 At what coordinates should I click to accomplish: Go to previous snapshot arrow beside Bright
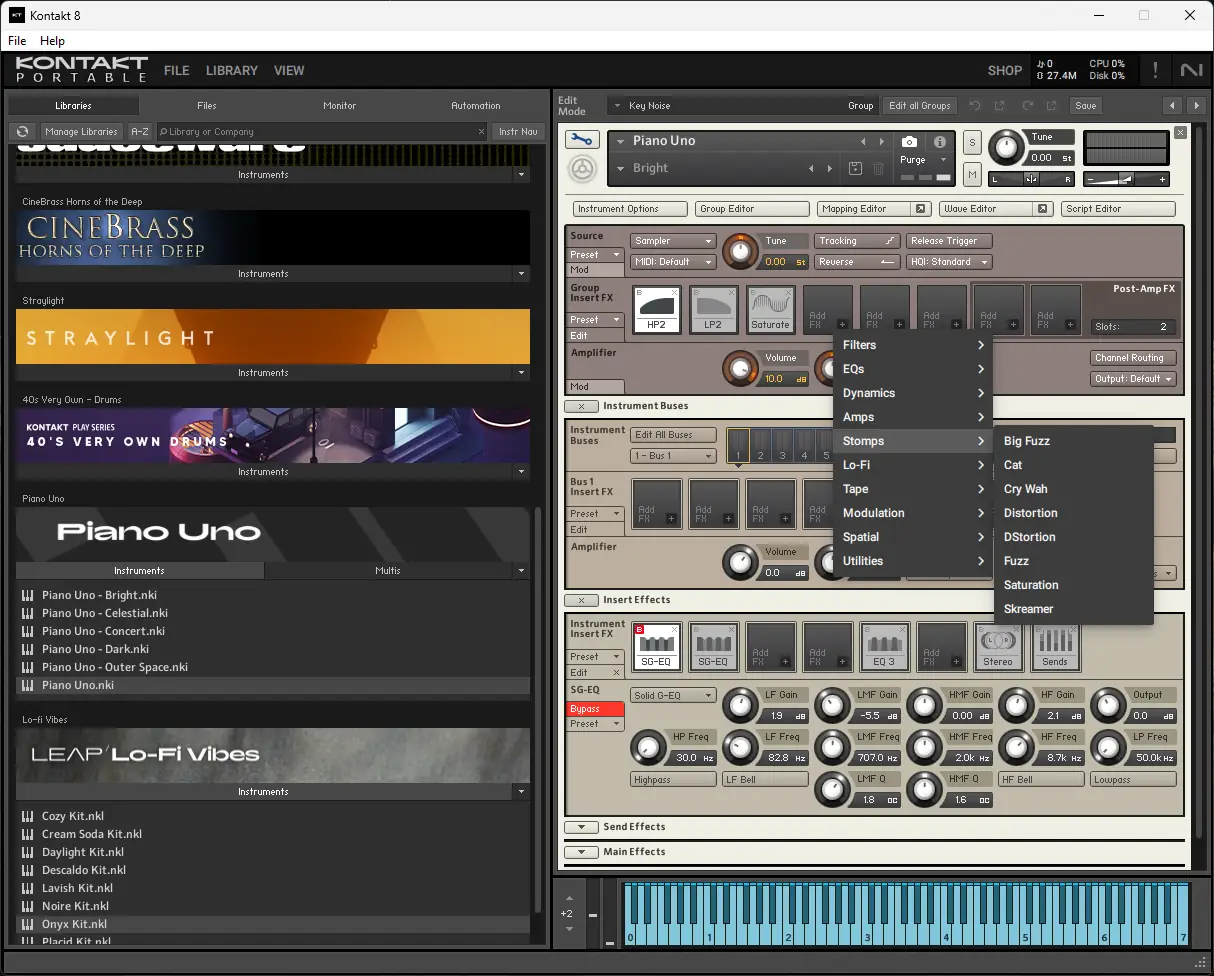(x=812, y=168)
